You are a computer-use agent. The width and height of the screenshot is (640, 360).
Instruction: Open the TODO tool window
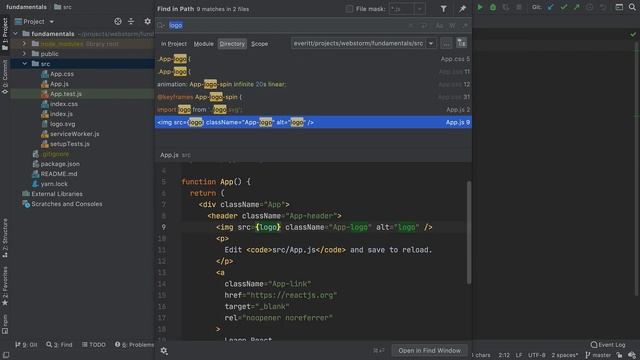tap(94, 345)
